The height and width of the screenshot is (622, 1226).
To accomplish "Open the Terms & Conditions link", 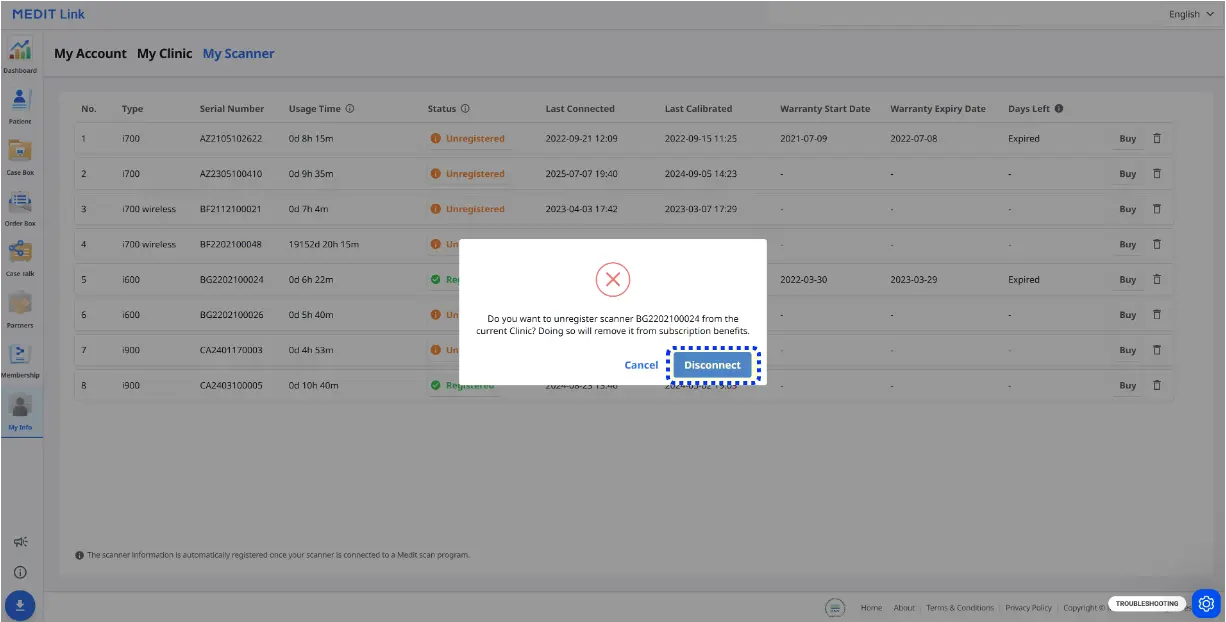I will pyautogui.click(x=959, y=608).
